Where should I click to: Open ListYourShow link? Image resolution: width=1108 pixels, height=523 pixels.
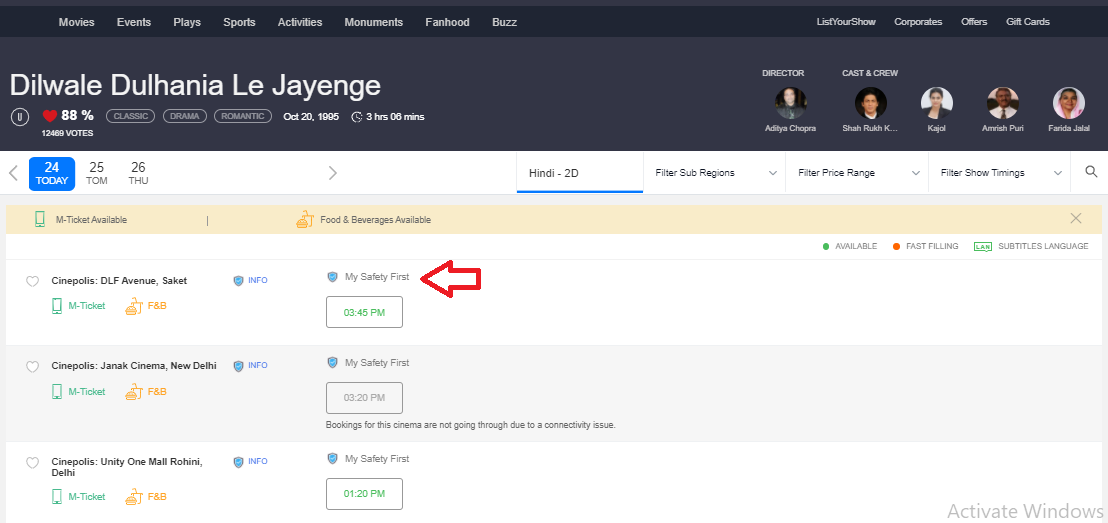pyautogui.click(x=846, y=22)
